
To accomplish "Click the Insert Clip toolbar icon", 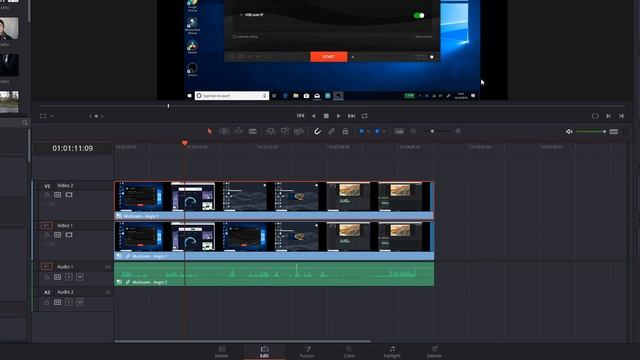I will click(270, 131).
